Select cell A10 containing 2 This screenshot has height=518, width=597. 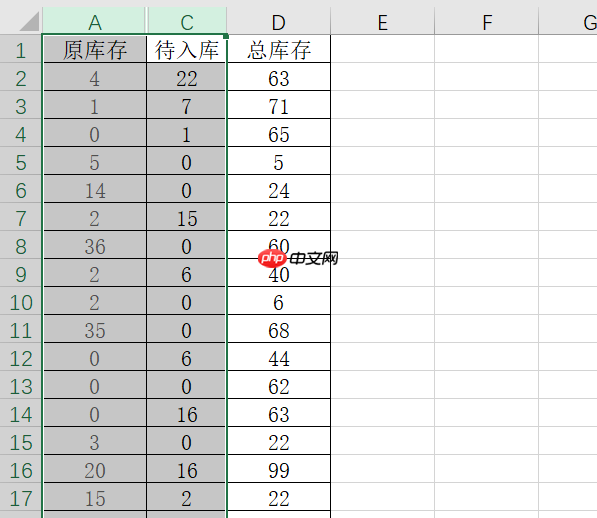pos(95,301)
